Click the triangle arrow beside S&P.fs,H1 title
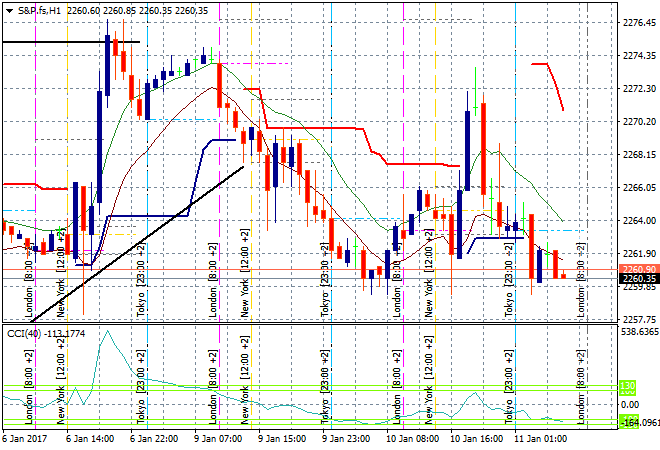 pos(8,9)
